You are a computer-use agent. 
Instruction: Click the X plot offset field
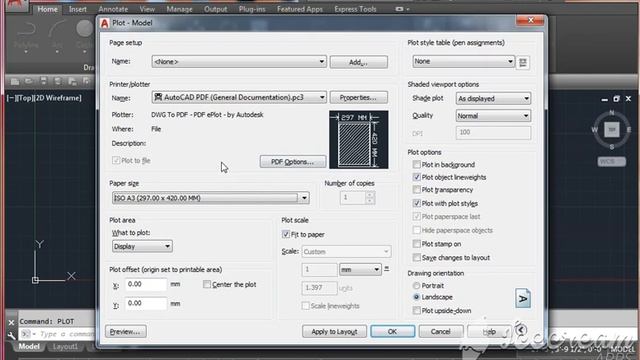coord(146,284)
